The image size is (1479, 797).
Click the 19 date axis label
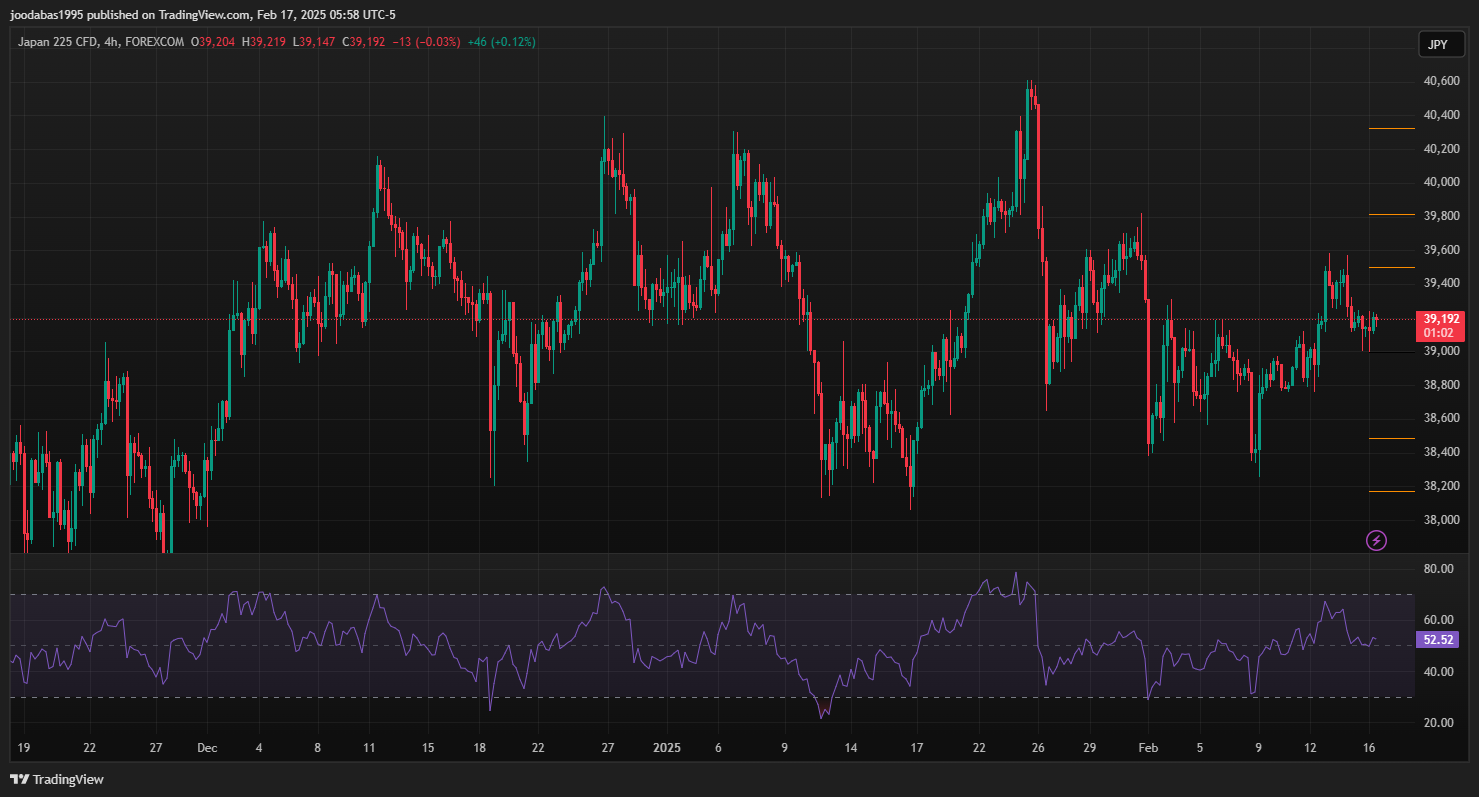point(24,748)
